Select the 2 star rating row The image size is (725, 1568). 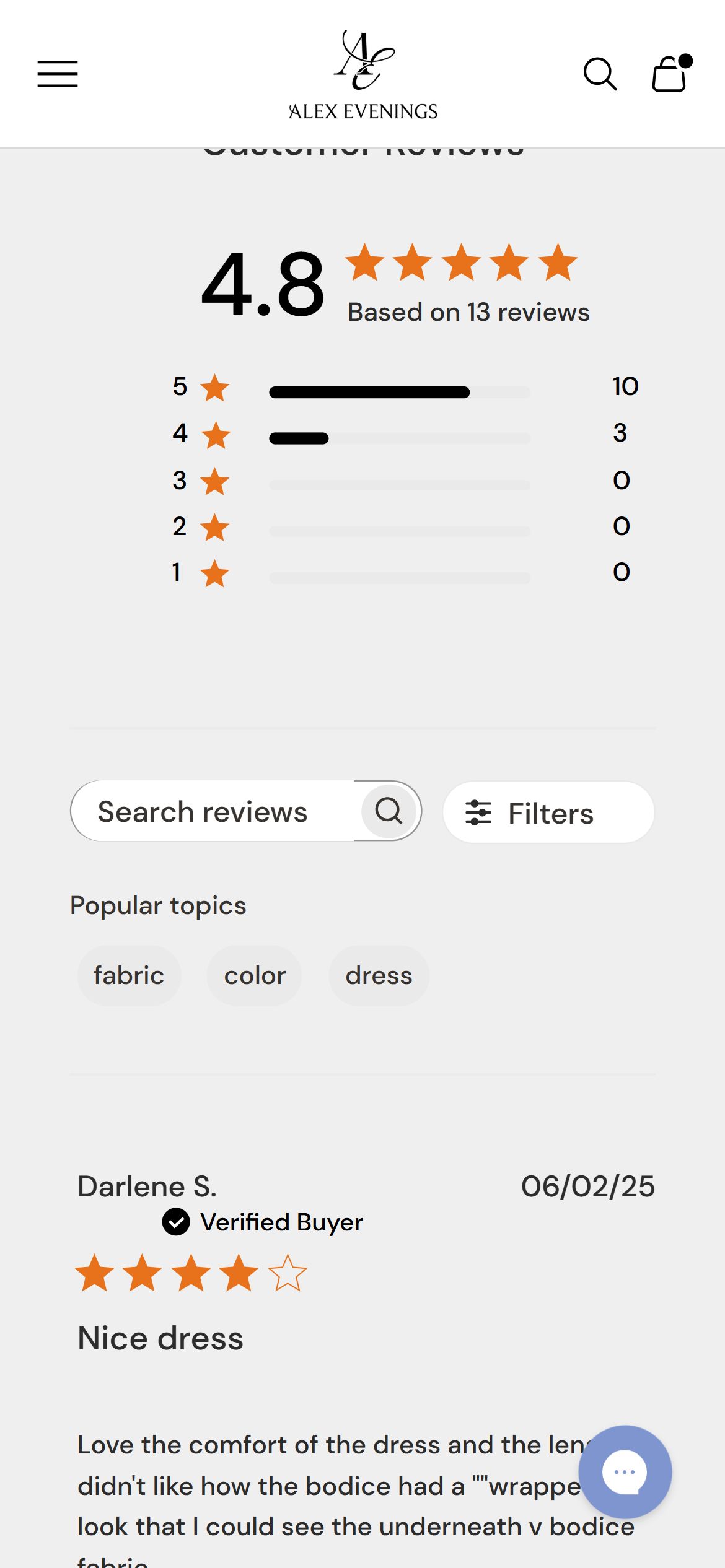click(x=405, y=527)
